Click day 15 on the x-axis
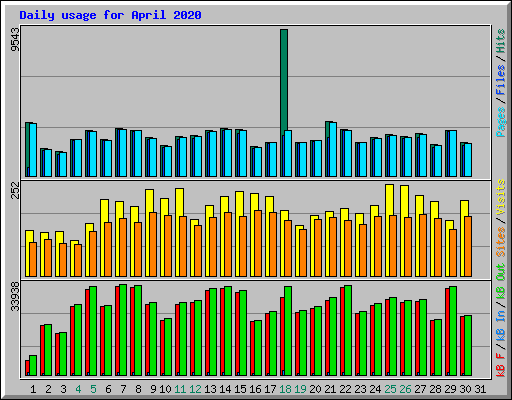 click(240, 389)
